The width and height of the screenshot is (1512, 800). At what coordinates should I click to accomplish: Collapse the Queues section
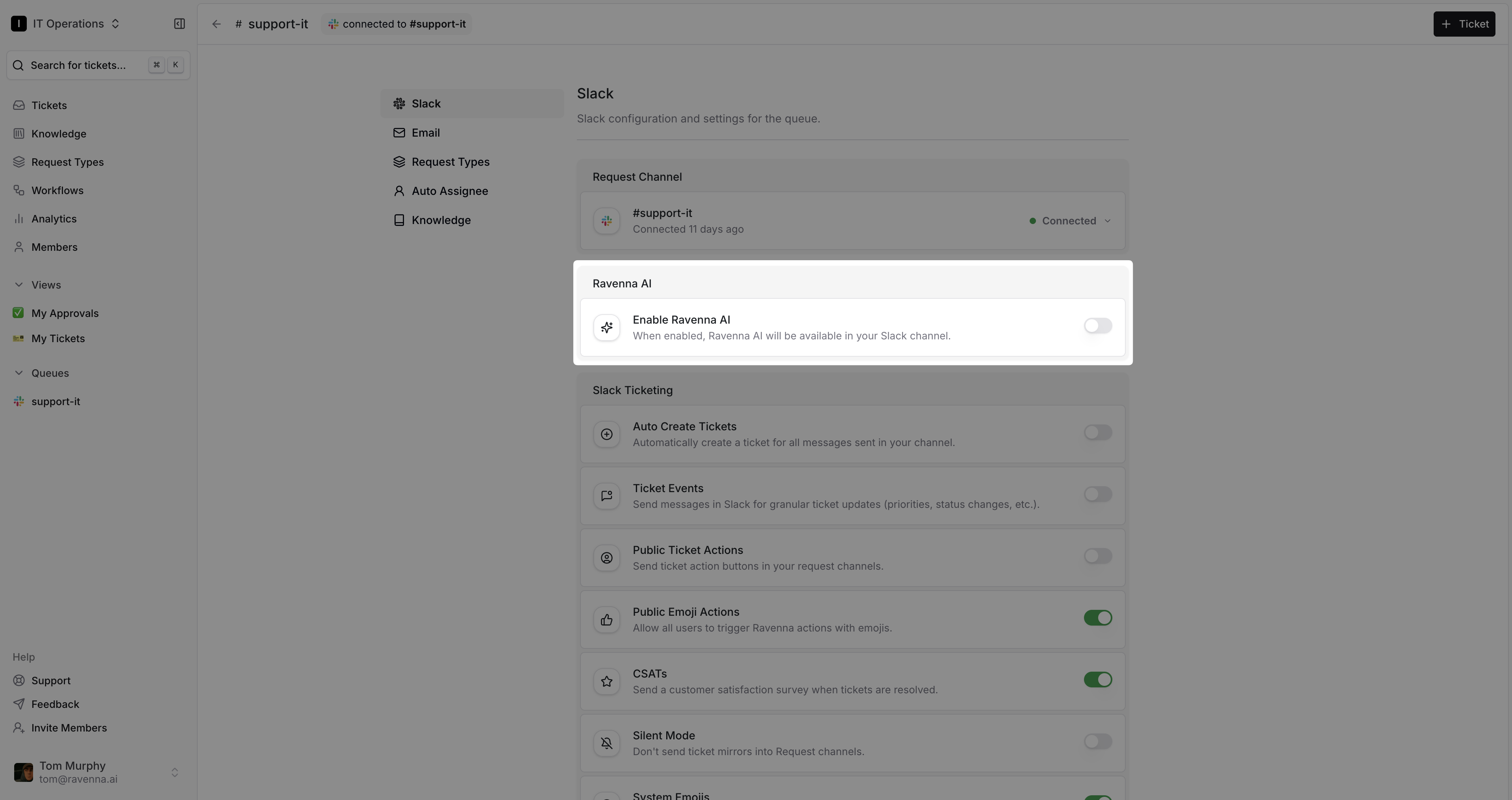[x=19, y=373]
